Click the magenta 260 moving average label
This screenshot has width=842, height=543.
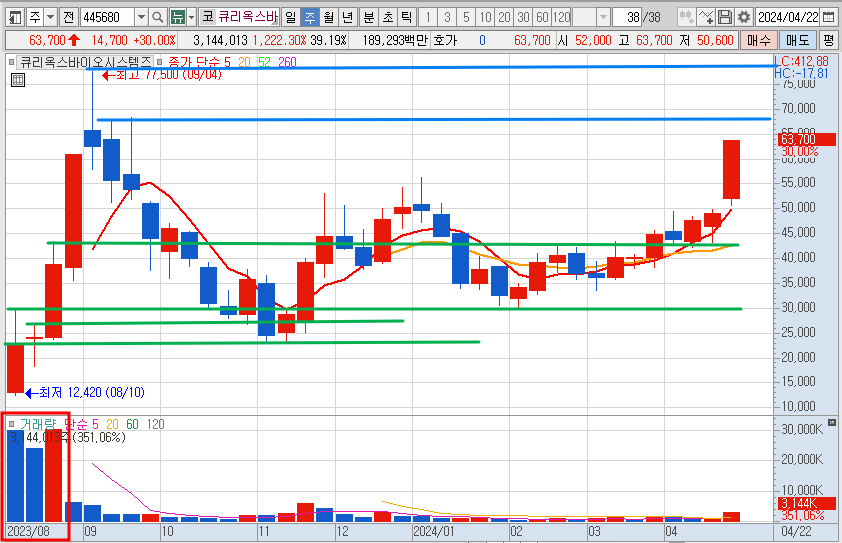[x=287, y=62]
